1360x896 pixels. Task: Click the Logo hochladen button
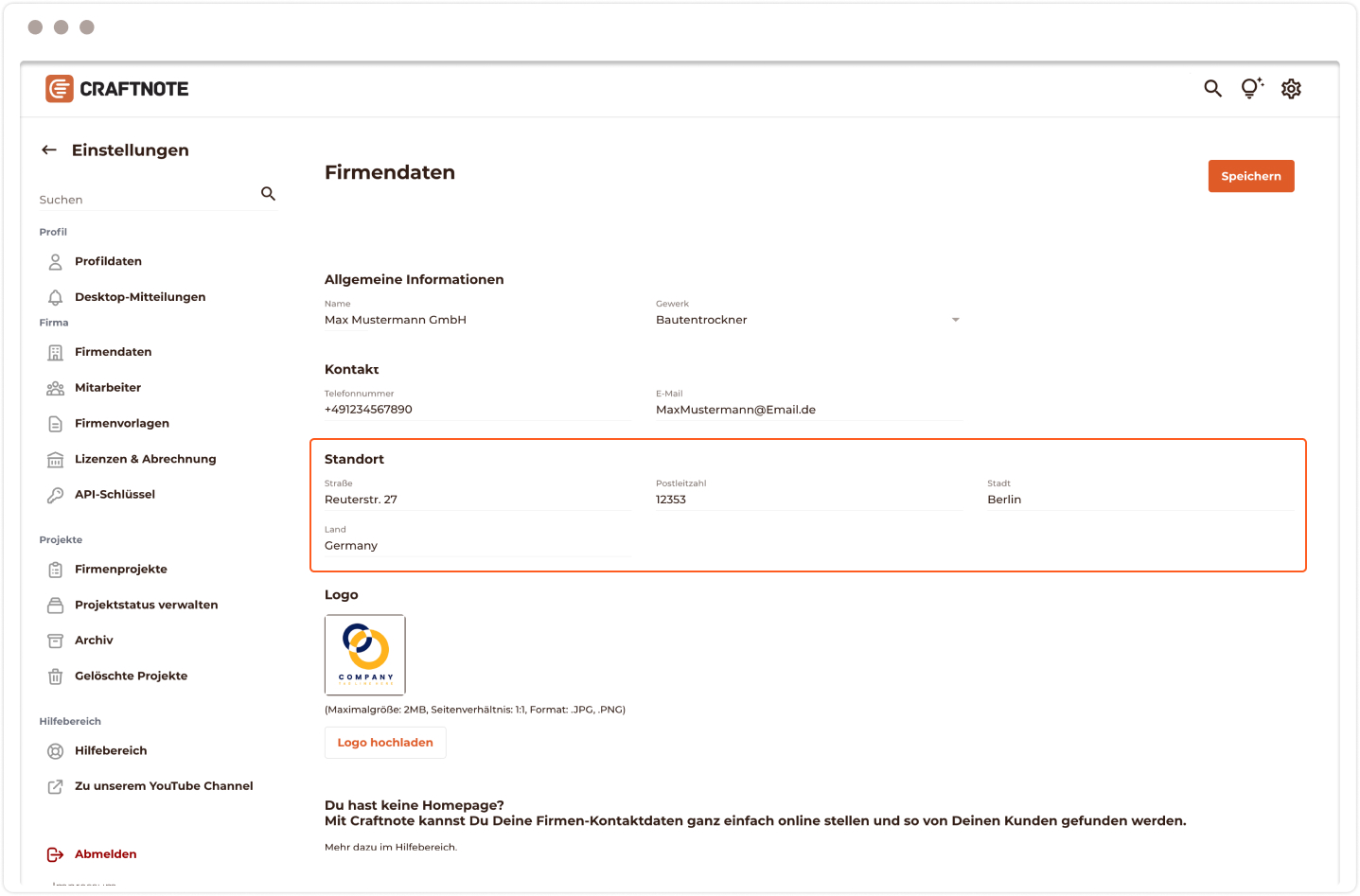pyautogui.click(x=385, y=743)
